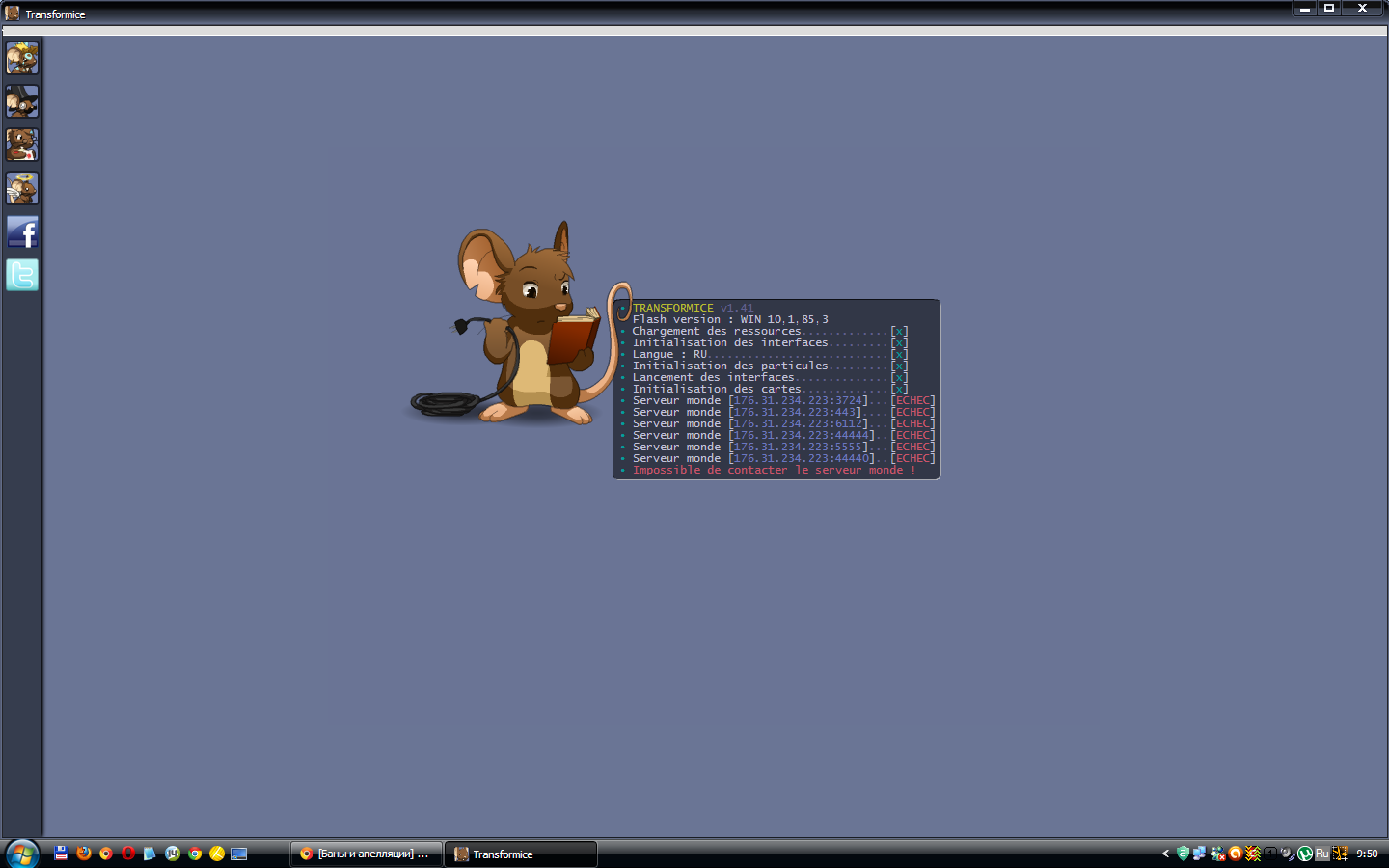Image resolution: width=1389 pixels, height=868 pixels.
Task: Launch Firefox from quick launch
Action: 84,854
